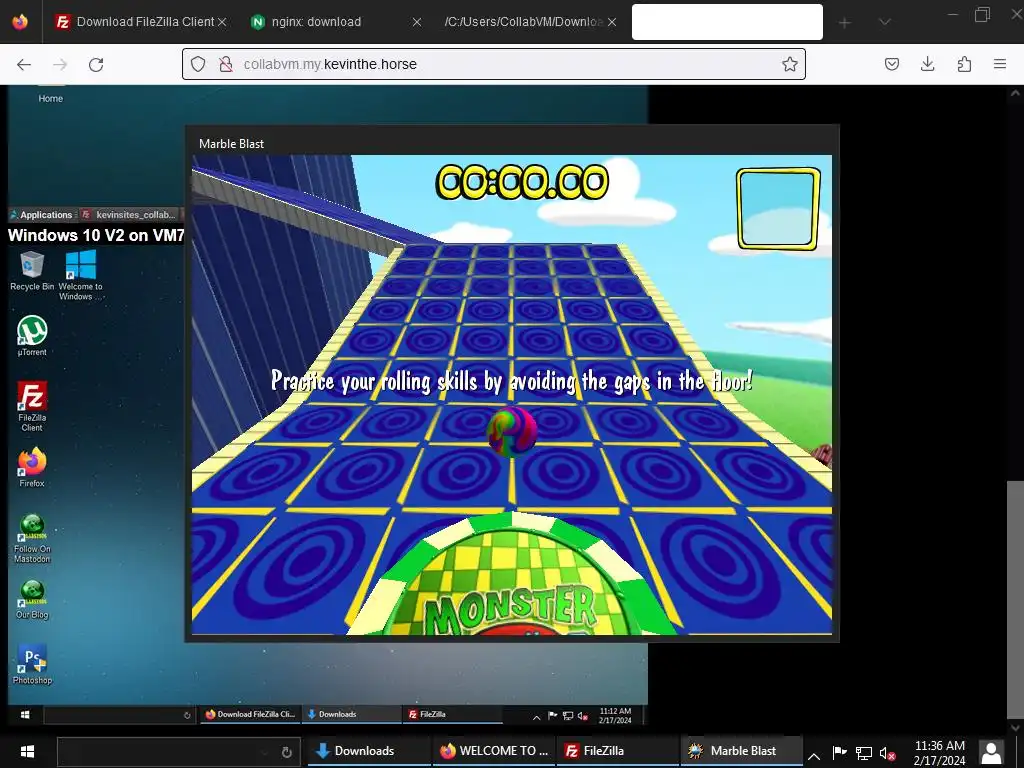The height and width of the screenshot is (768, 1024).
Task: Select Our Blog desktop icon
Action: (32, 600)
